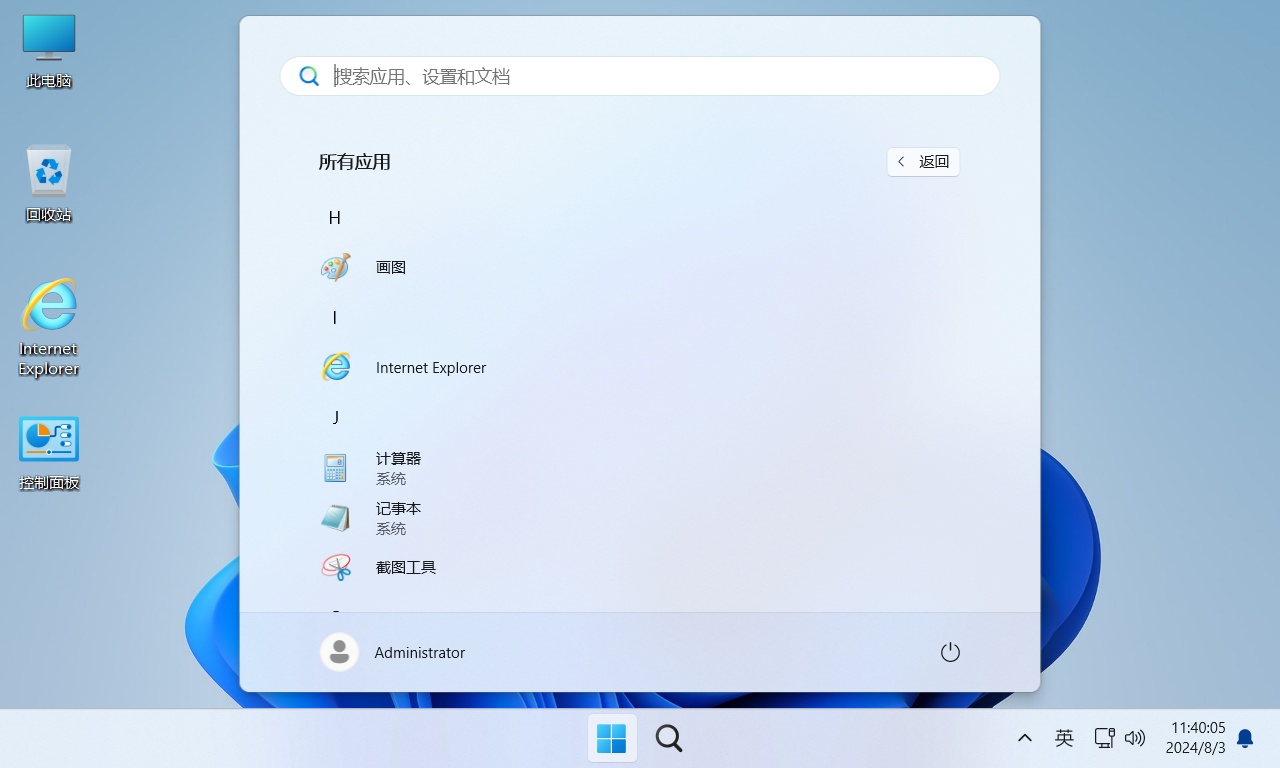The height and width of the screenshot is (768, 1280).
Task: Jump to letter H section header
Action: click(335, 217)
